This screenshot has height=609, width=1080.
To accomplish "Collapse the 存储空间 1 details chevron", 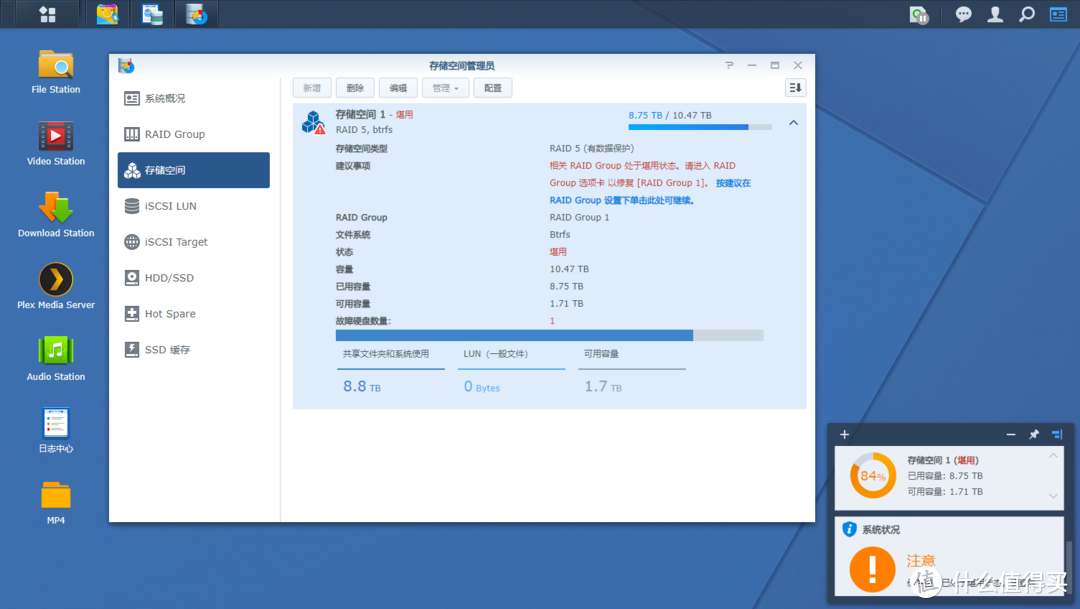I will tap(793, 123).
